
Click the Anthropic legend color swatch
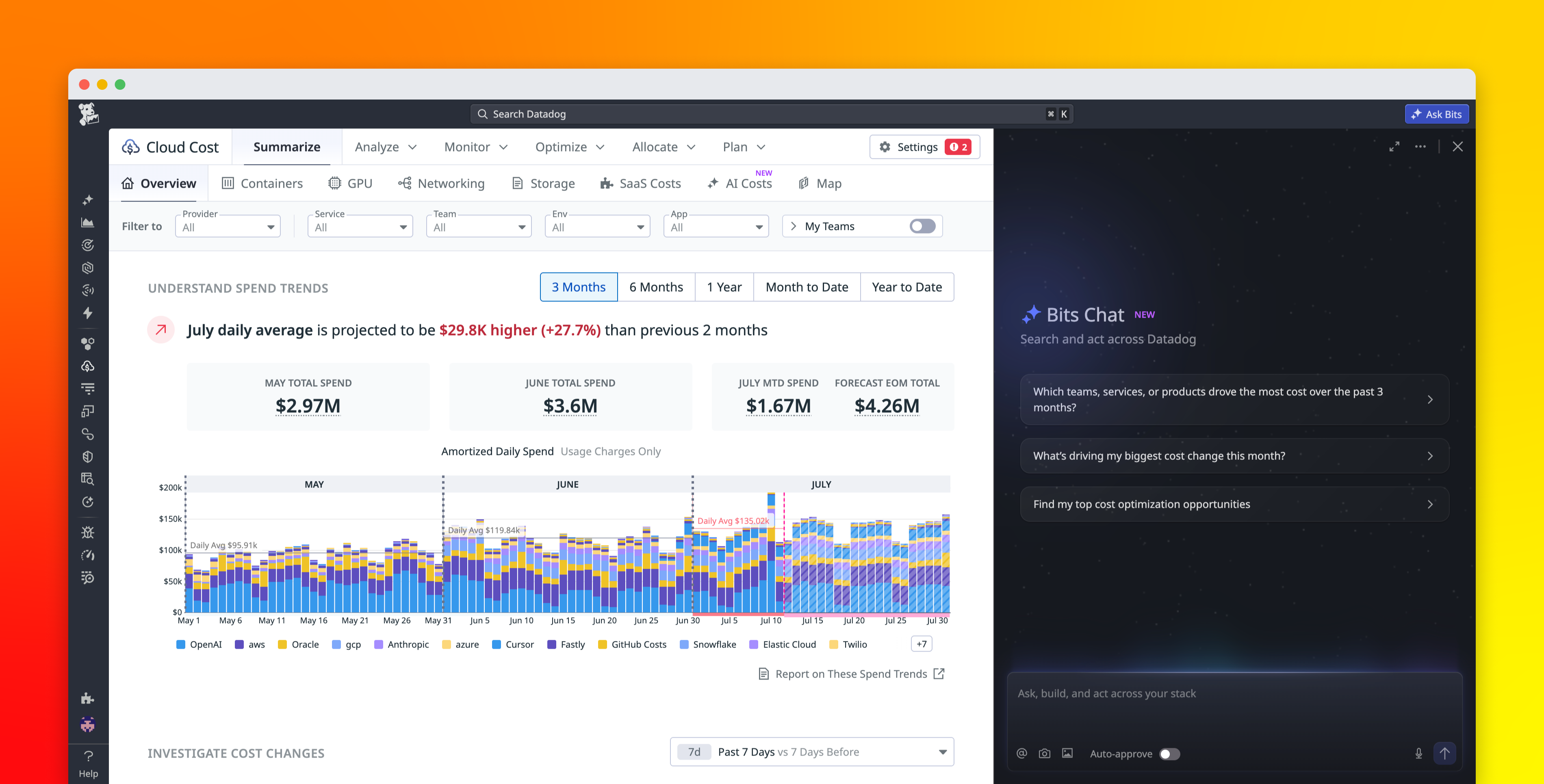click(378, 644)
